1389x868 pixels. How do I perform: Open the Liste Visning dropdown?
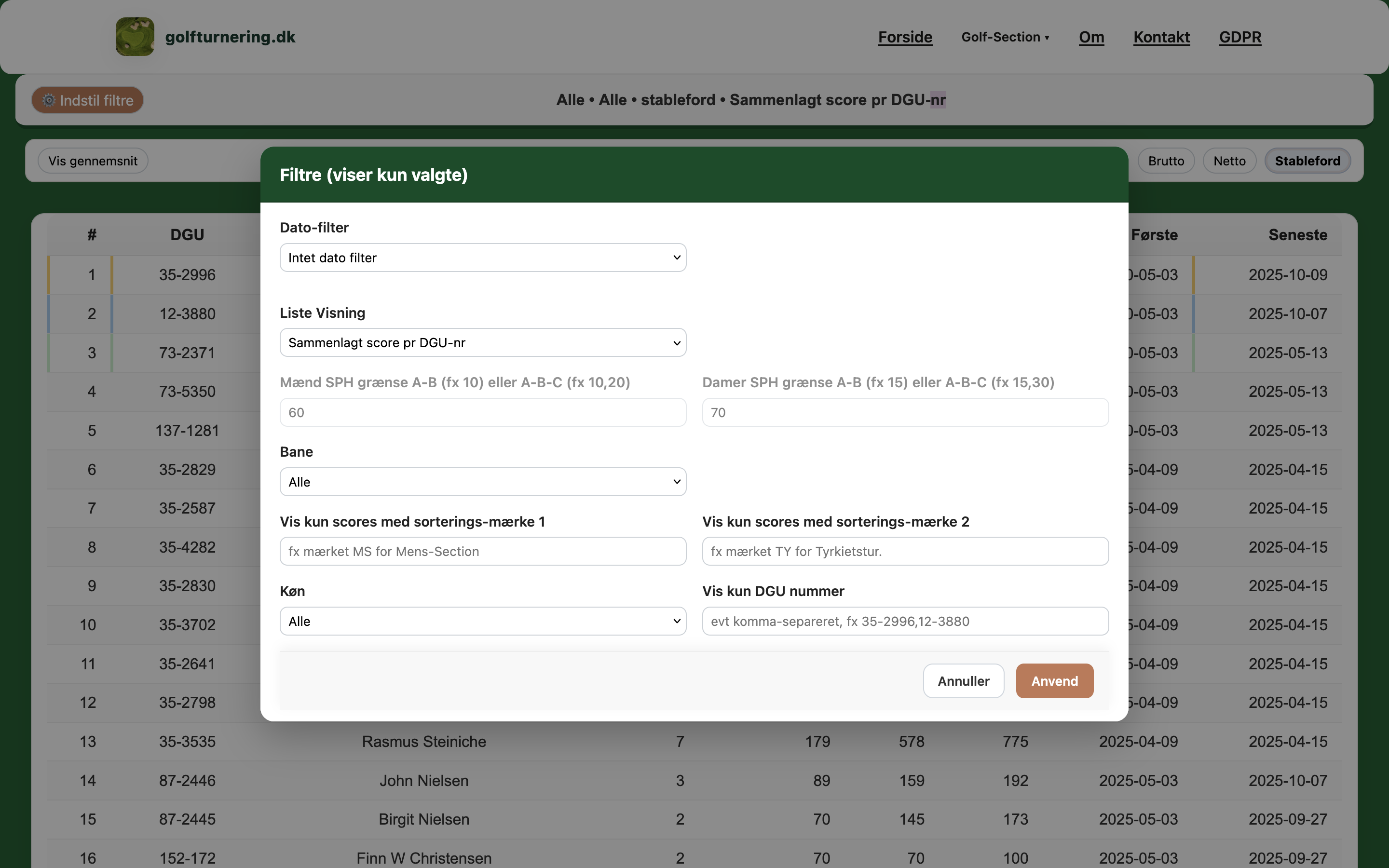483,343
